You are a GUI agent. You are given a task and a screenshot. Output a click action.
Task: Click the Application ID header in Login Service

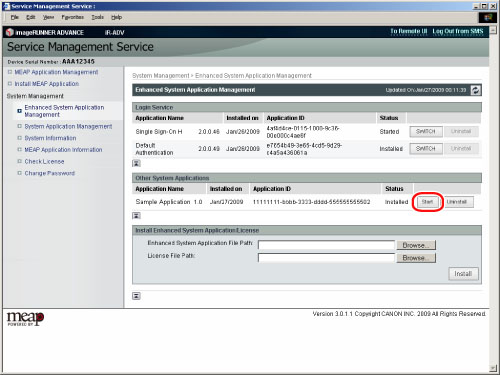[x=286, y=118]
